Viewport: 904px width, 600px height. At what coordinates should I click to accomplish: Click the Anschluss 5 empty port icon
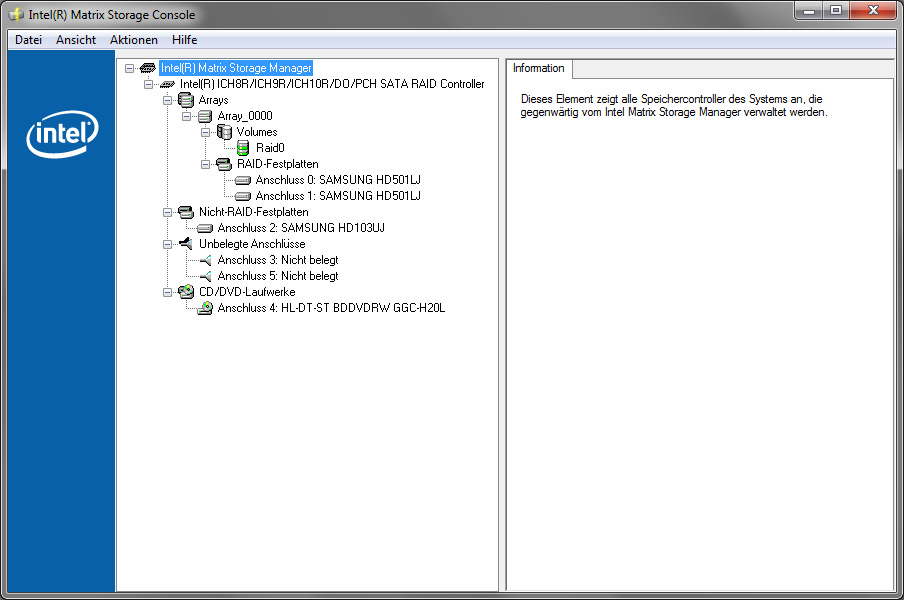coord(205,277)
